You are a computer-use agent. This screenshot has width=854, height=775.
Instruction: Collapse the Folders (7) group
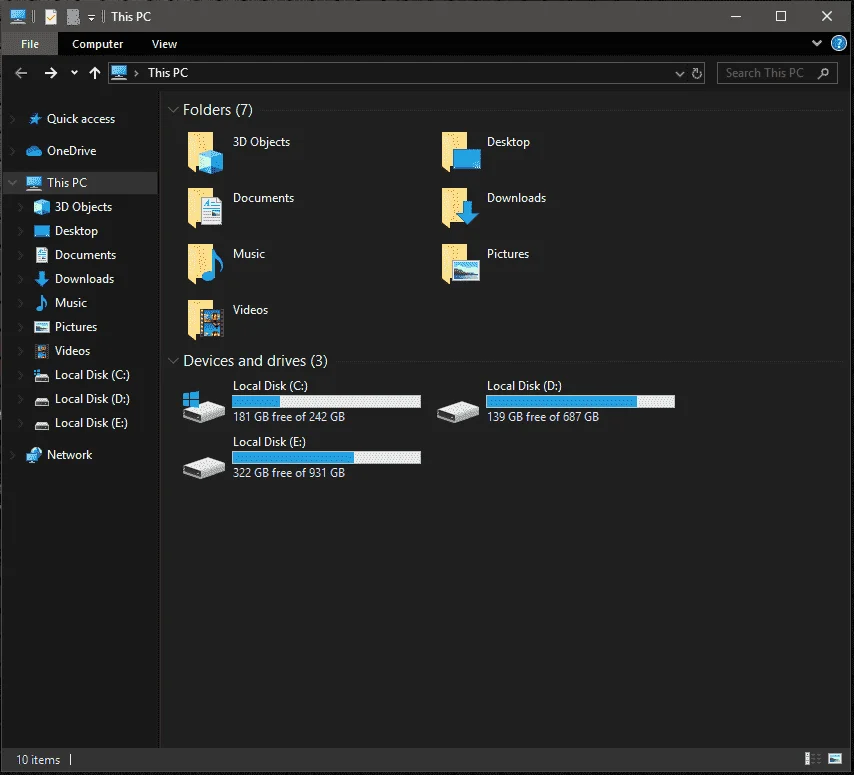pos(173,110)
